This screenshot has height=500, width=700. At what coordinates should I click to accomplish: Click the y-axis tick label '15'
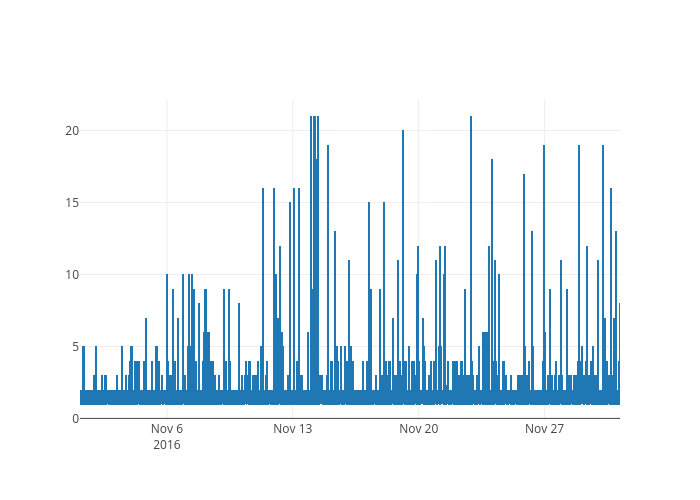coord(72,203)
